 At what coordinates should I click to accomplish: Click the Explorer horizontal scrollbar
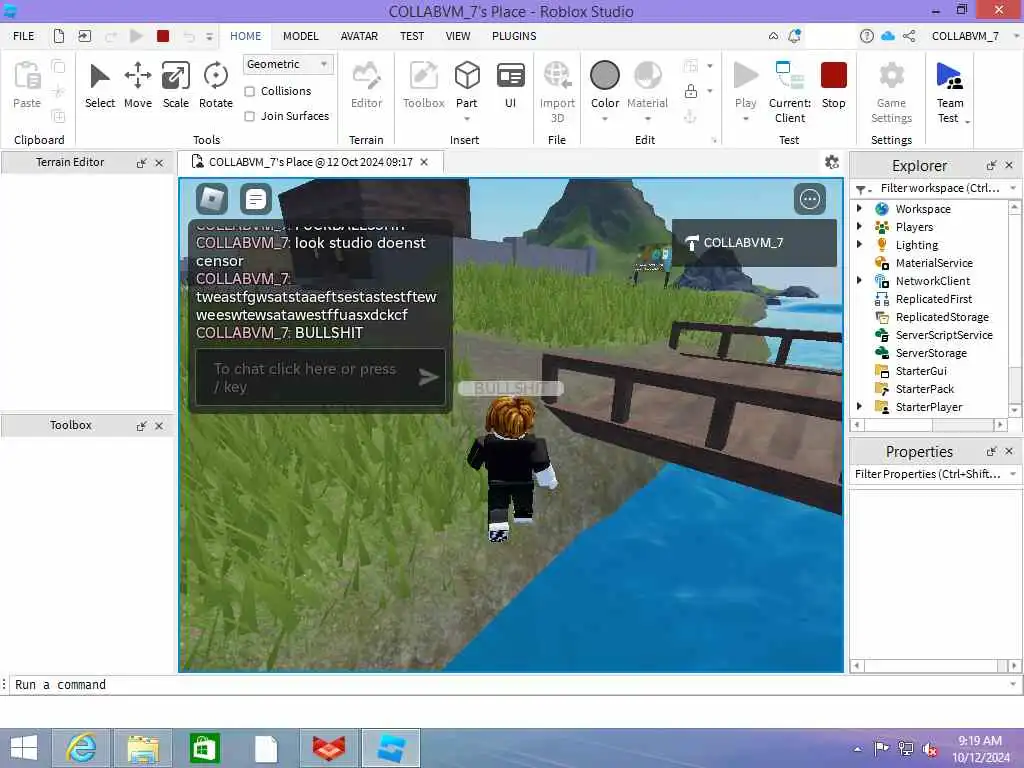tap(928, 424)
